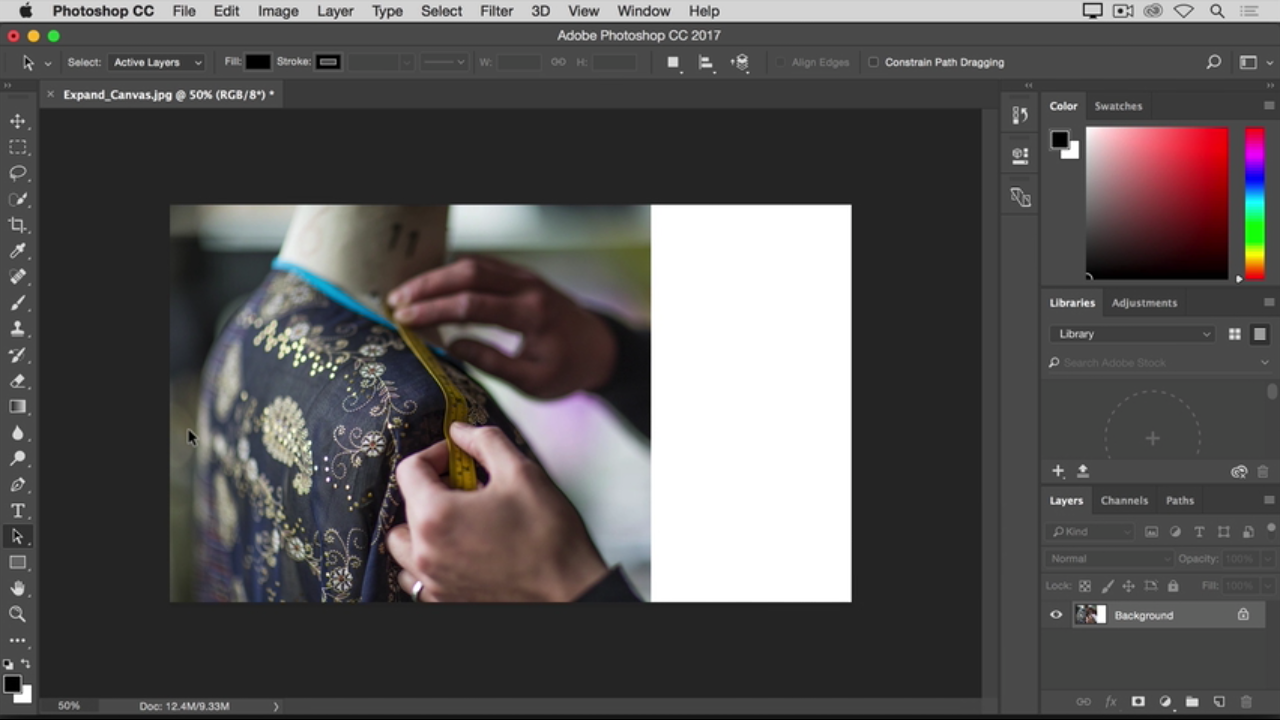Select the Move tool
1280x720 pixels.
pyautogui.click(x=18, y=121)
